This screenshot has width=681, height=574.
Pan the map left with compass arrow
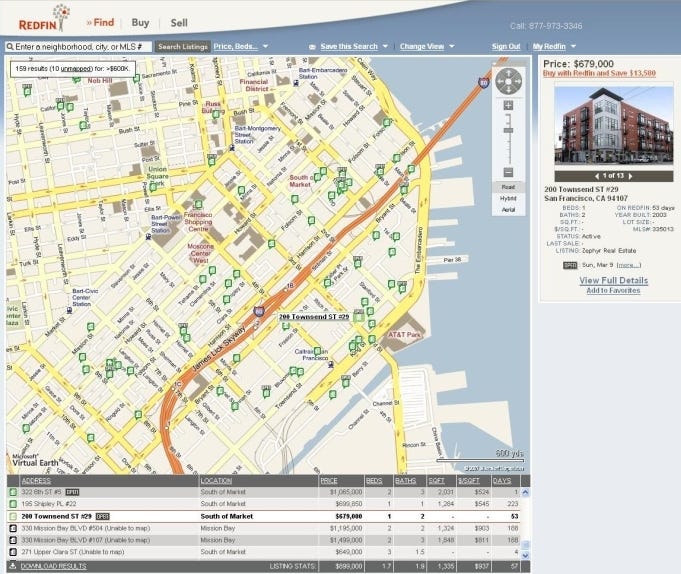click(500, 81)
